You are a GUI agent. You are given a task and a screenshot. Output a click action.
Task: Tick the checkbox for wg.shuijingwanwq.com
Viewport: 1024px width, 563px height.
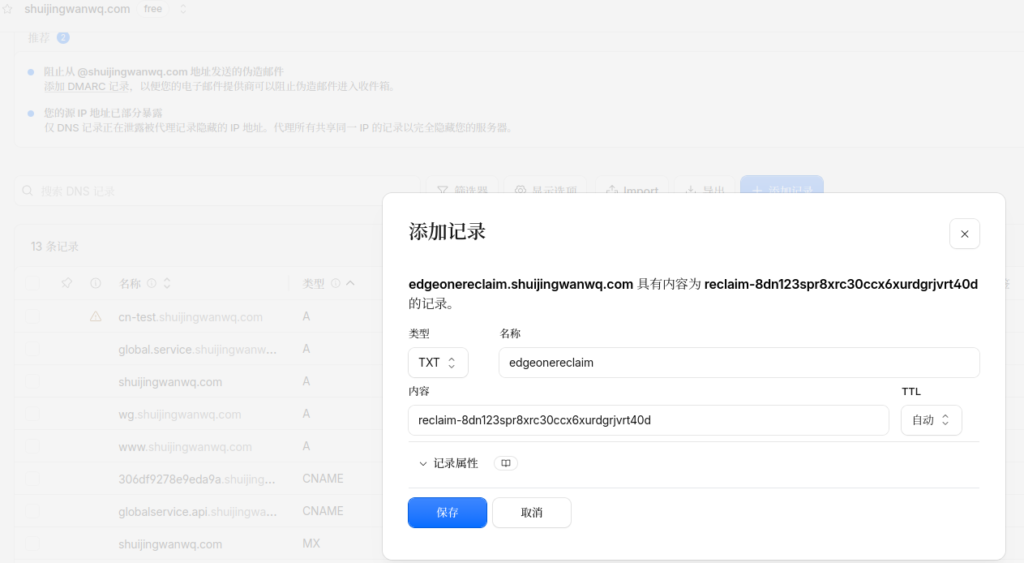click(32, 414)
